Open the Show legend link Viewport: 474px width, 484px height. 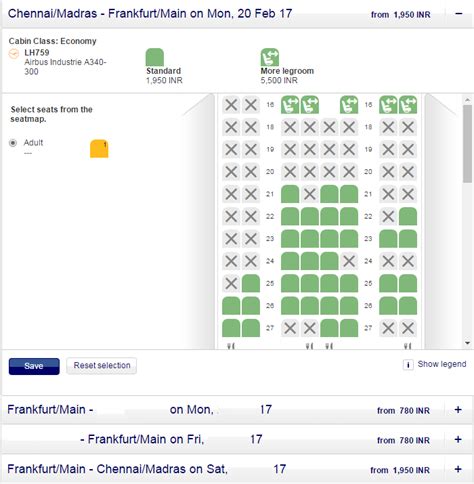pyautogui.click(x=442, y=364)
